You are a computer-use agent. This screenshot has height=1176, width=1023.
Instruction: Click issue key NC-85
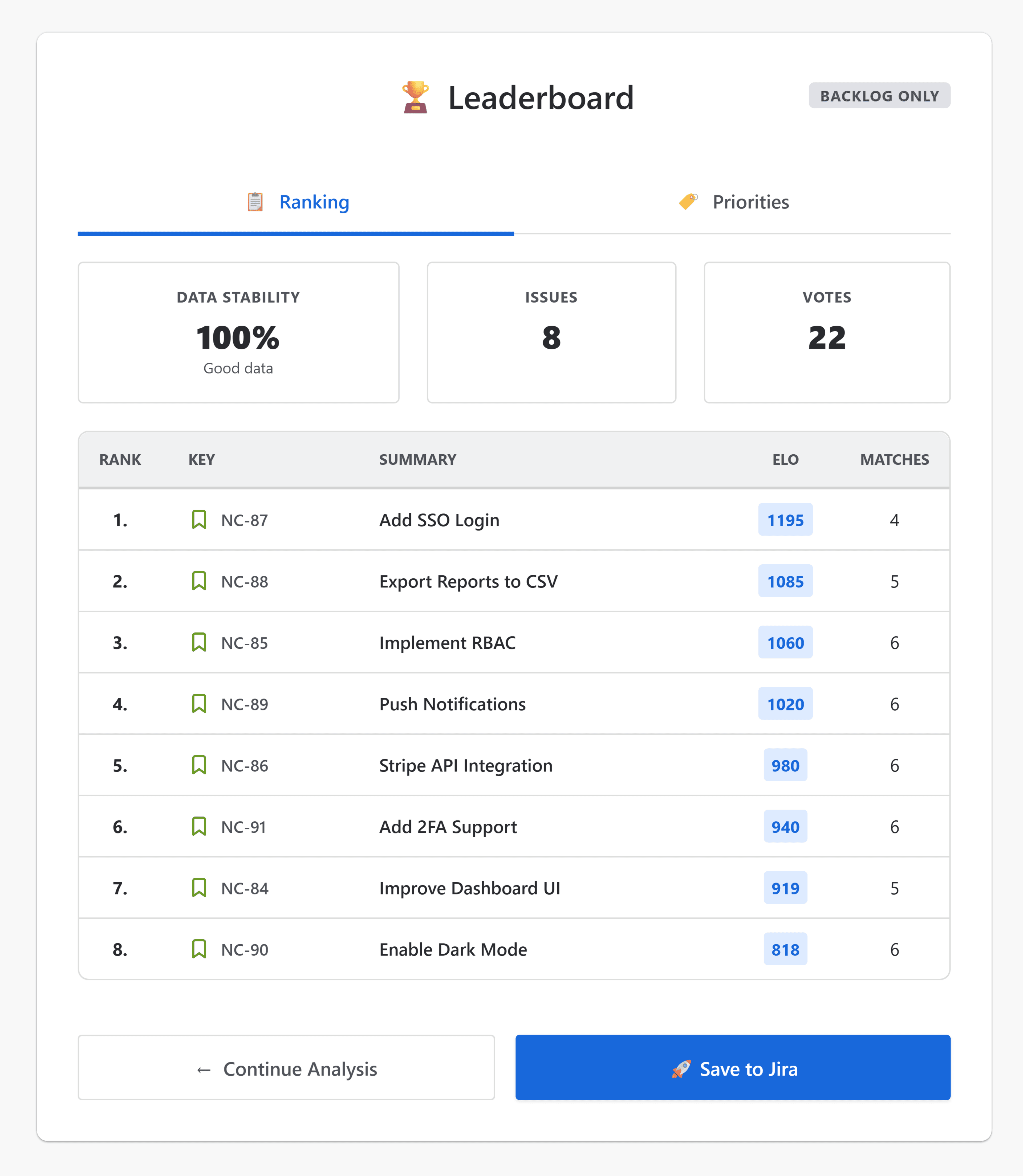click(244, 643)
